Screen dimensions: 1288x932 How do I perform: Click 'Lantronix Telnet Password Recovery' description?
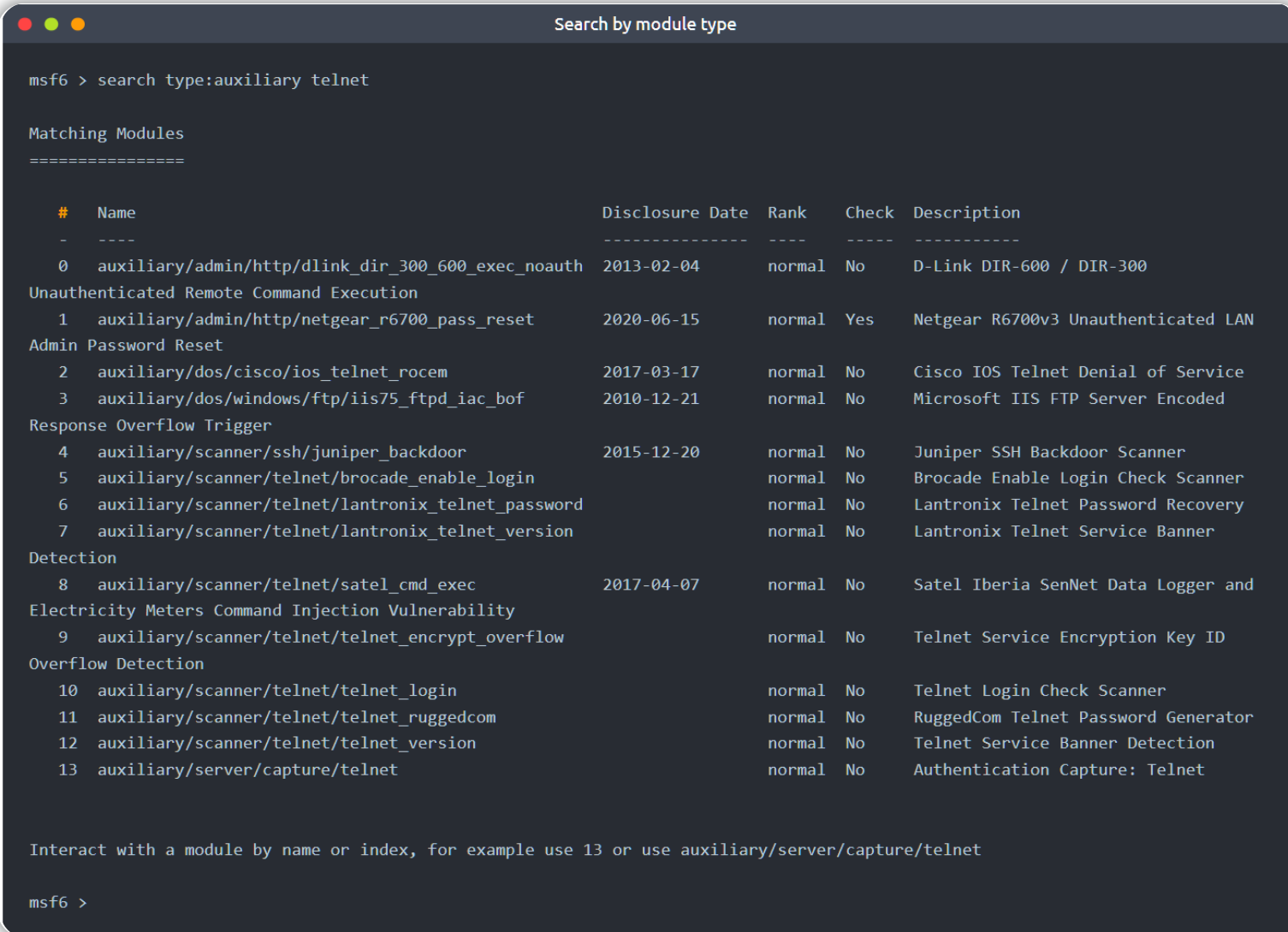[x=1078, y=505]
